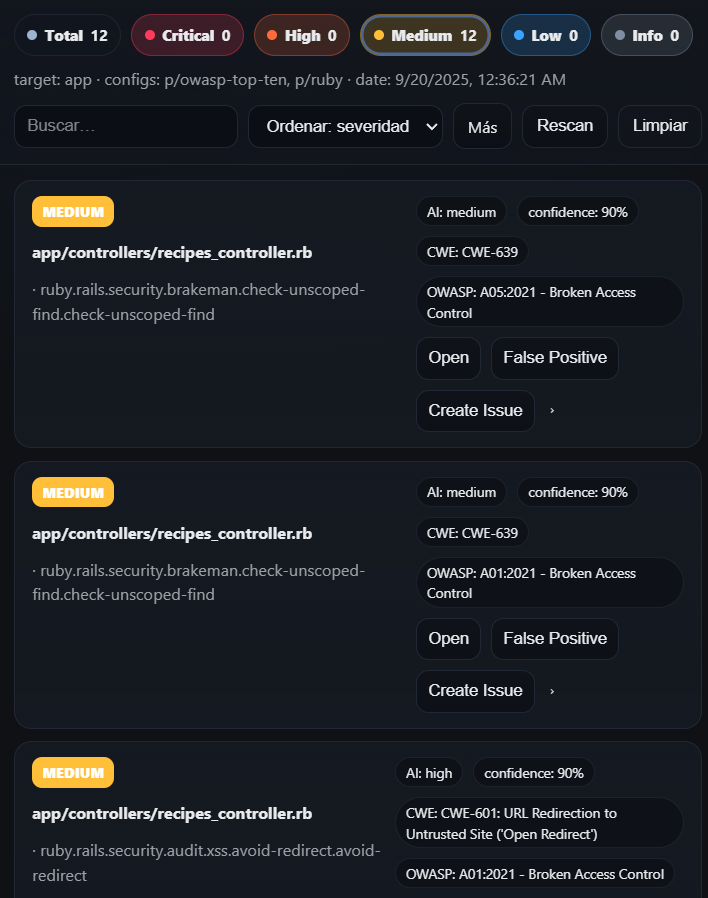Mark first finding as False Positive
Screen dimensions: 708x898
click(554, 358)
